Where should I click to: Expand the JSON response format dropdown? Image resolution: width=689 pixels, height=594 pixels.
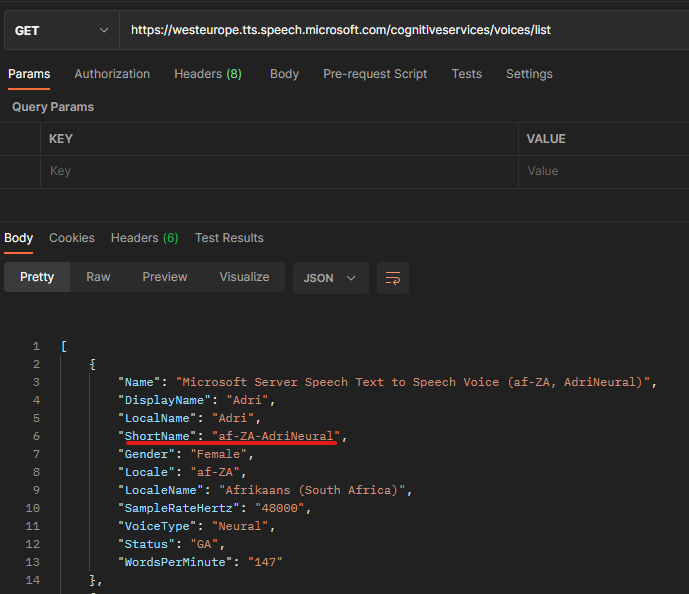tap(330, 278)
